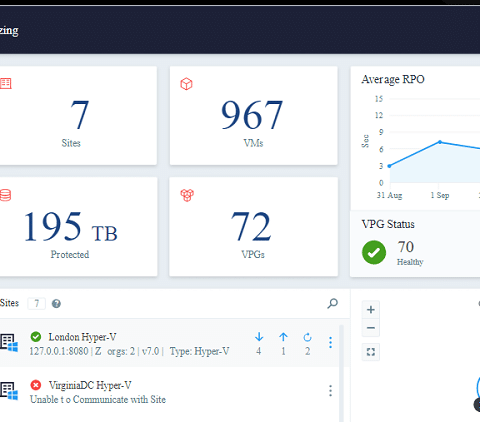Open the 72 VPGs summary card
The width and height of the screenshot is (480, 422).
coord(254,227)
